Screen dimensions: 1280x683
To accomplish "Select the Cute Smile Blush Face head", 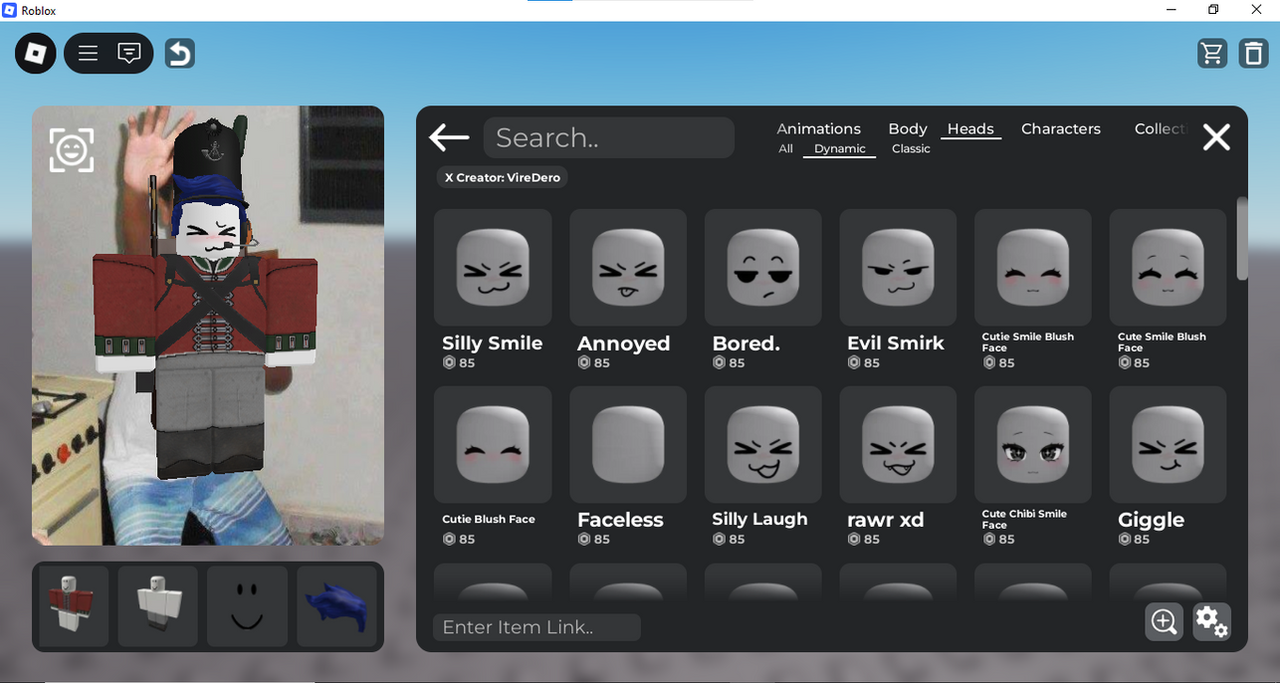I will (1168, 268).
